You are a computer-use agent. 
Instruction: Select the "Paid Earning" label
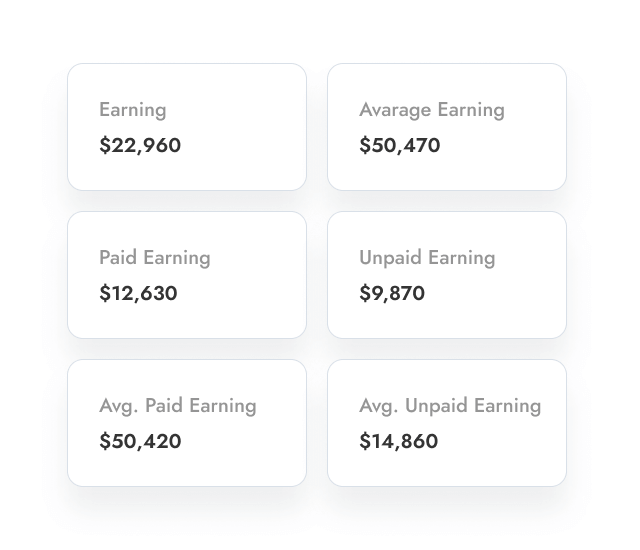coord(155,258)
